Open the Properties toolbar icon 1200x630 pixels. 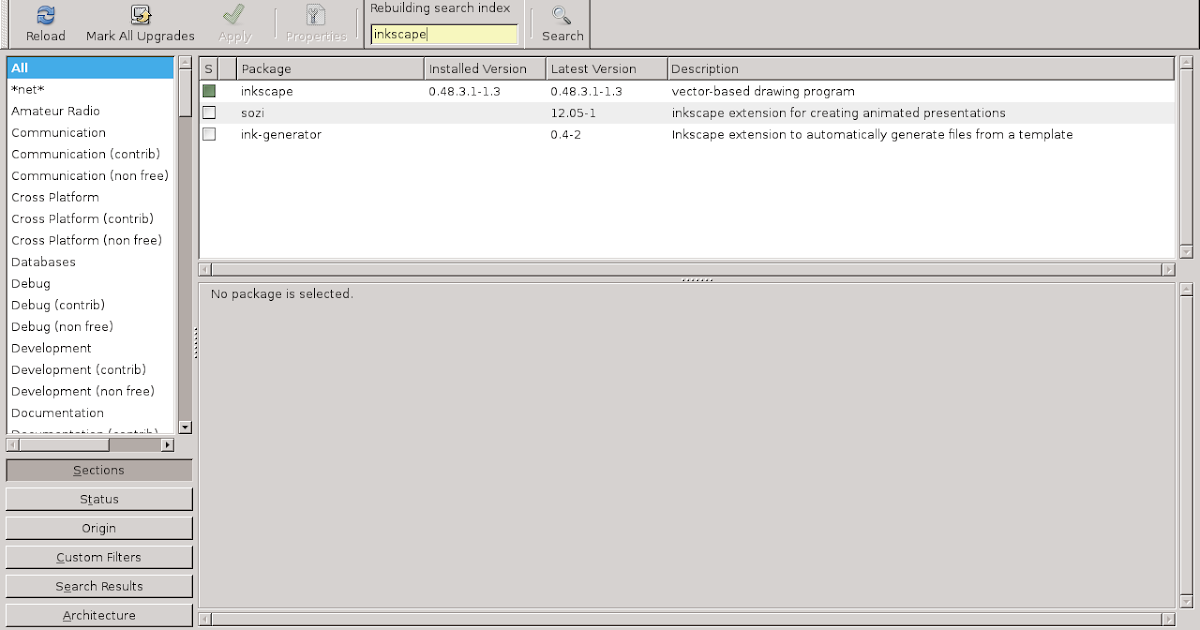click(316, 15)
